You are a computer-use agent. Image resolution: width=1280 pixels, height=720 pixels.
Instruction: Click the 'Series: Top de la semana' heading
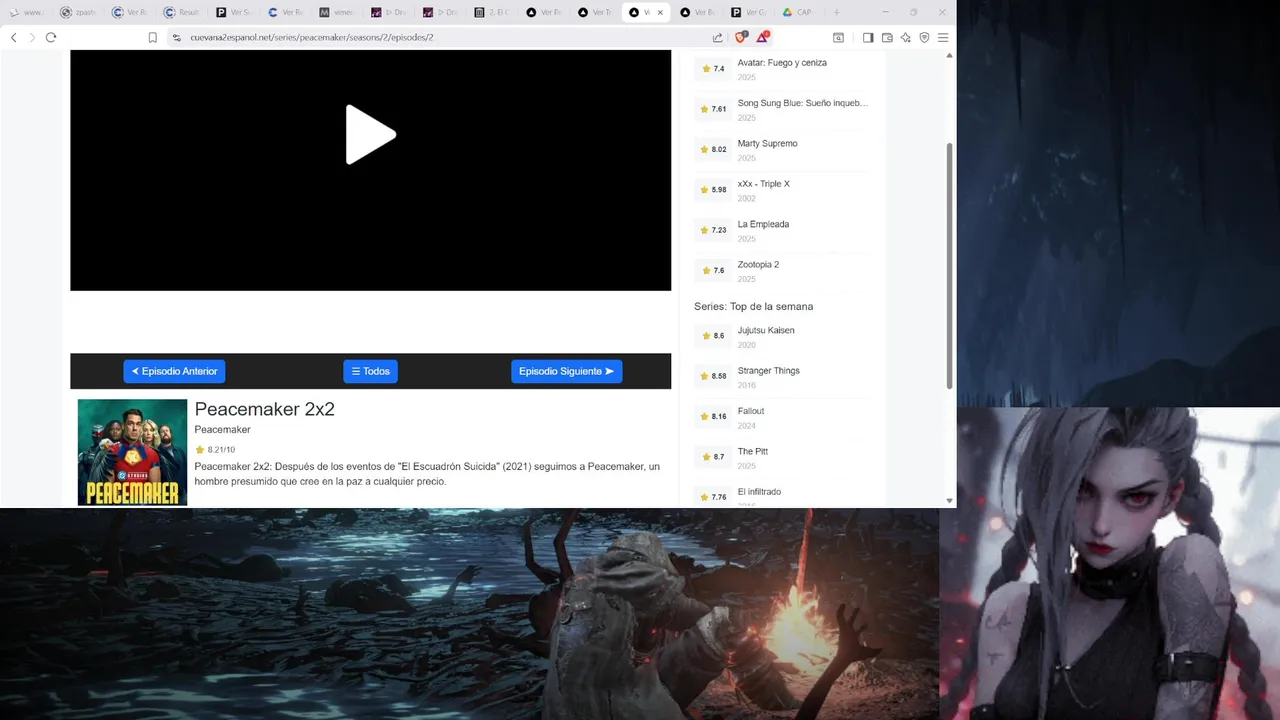click(x=753, y=307)
